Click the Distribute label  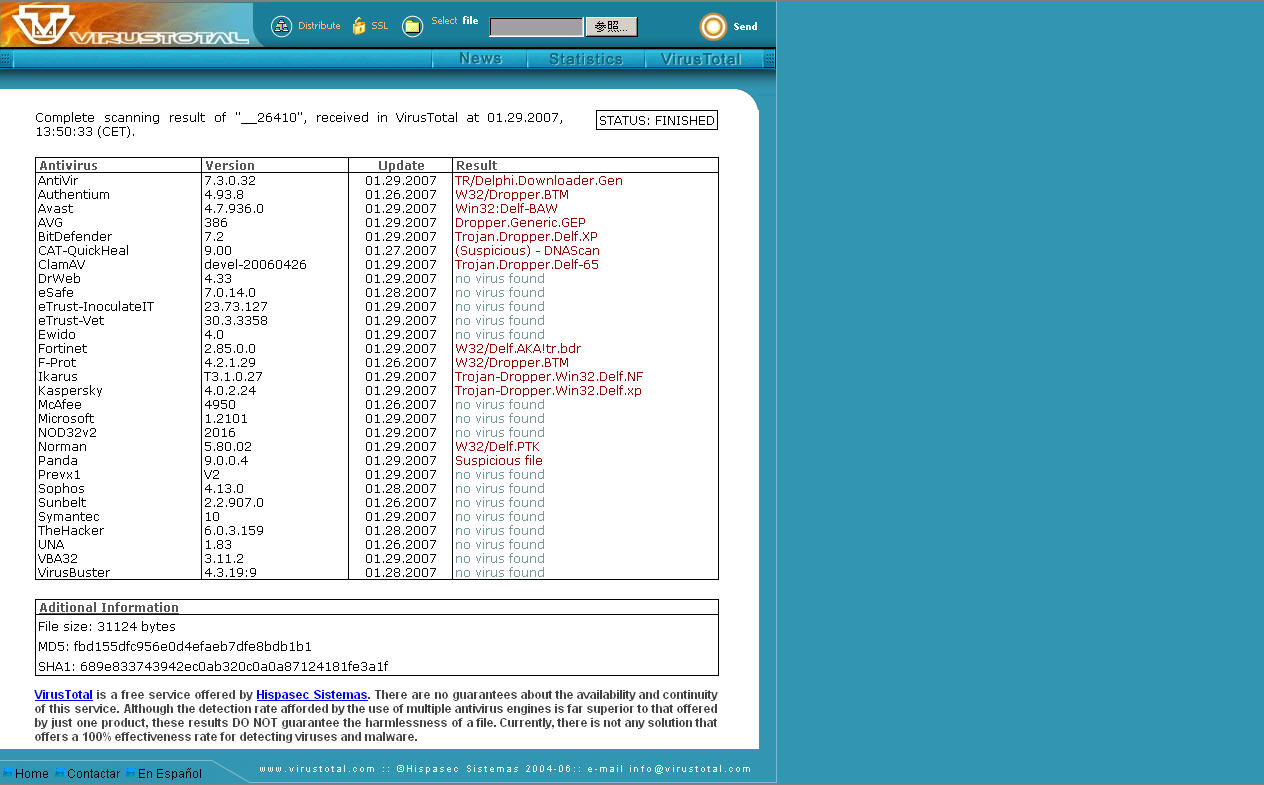[319, 26]
